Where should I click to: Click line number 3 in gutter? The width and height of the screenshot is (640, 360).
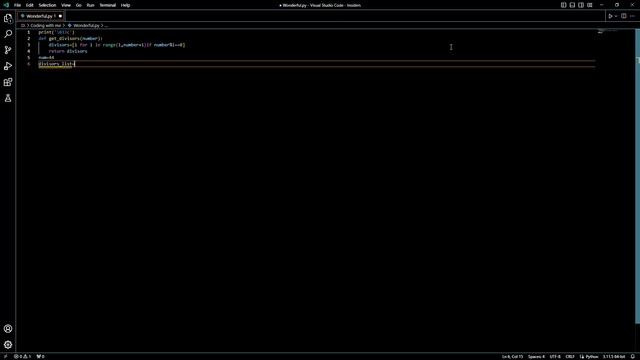click(x=29, y=45)
